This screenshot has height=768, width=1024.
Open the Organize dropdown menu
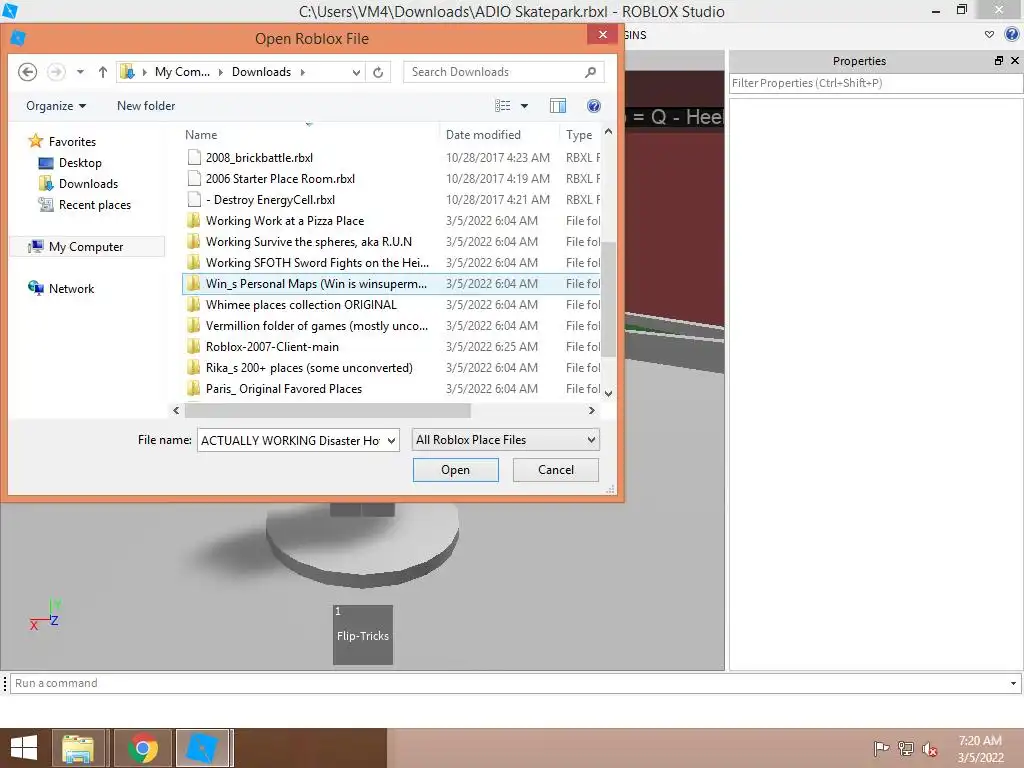(56, 106)
